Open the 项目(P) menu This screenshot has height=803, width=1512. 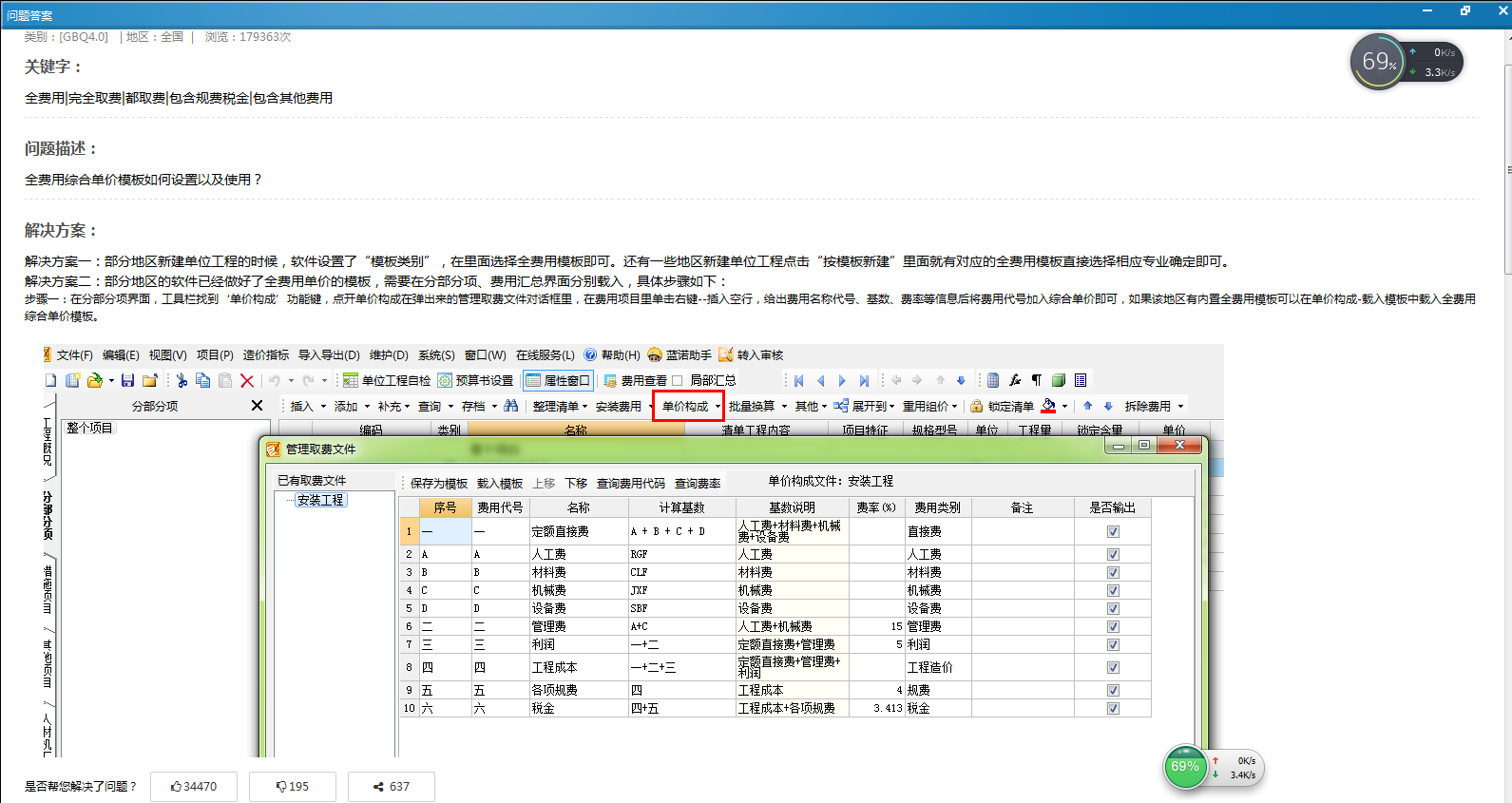[x=215, y=354]
